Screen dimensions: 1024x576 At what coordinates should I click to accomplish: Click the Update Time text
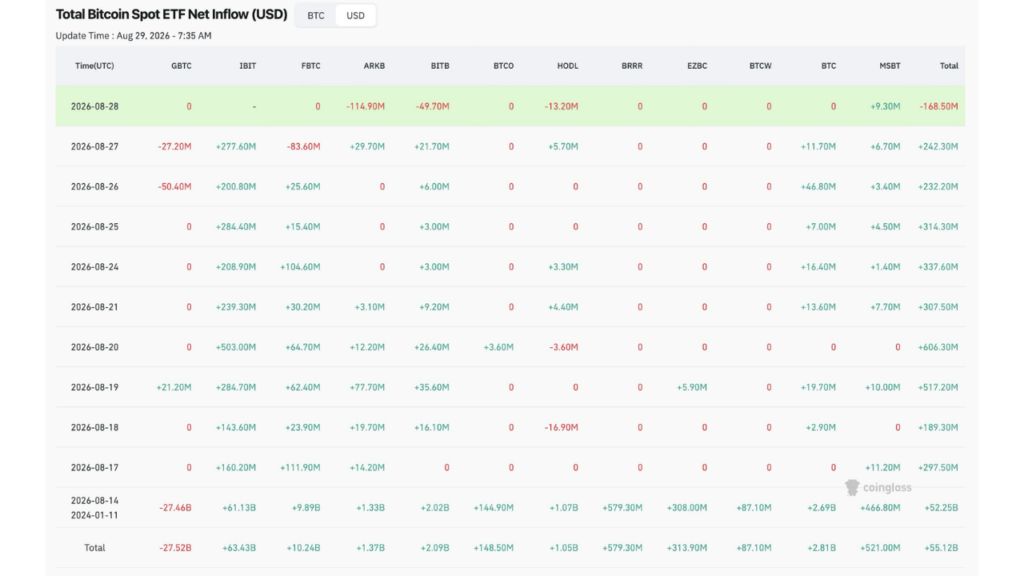click(x=133, y=36)
